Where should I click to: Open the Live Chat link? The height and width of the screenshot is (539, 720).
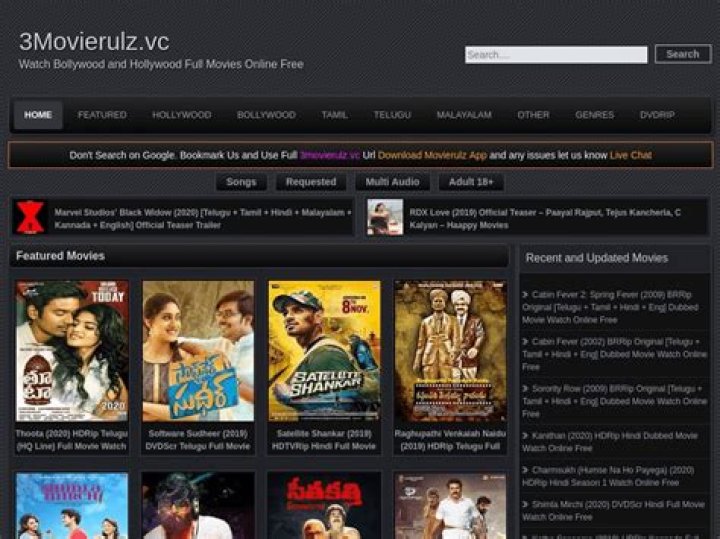click(x=630, y=155)
